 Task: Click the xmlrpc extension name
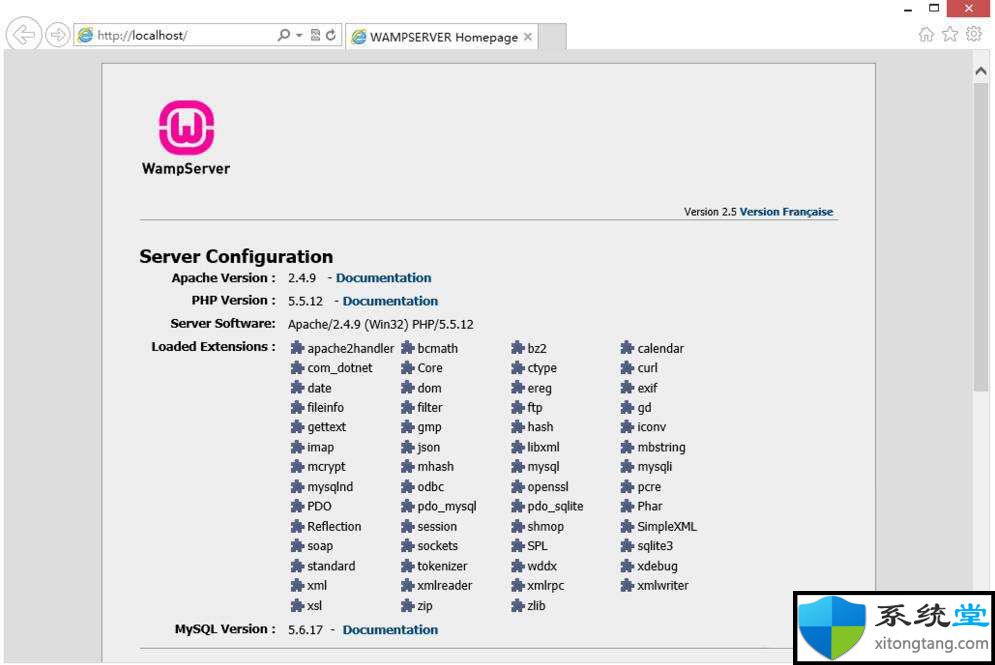(x=546, y=586)
